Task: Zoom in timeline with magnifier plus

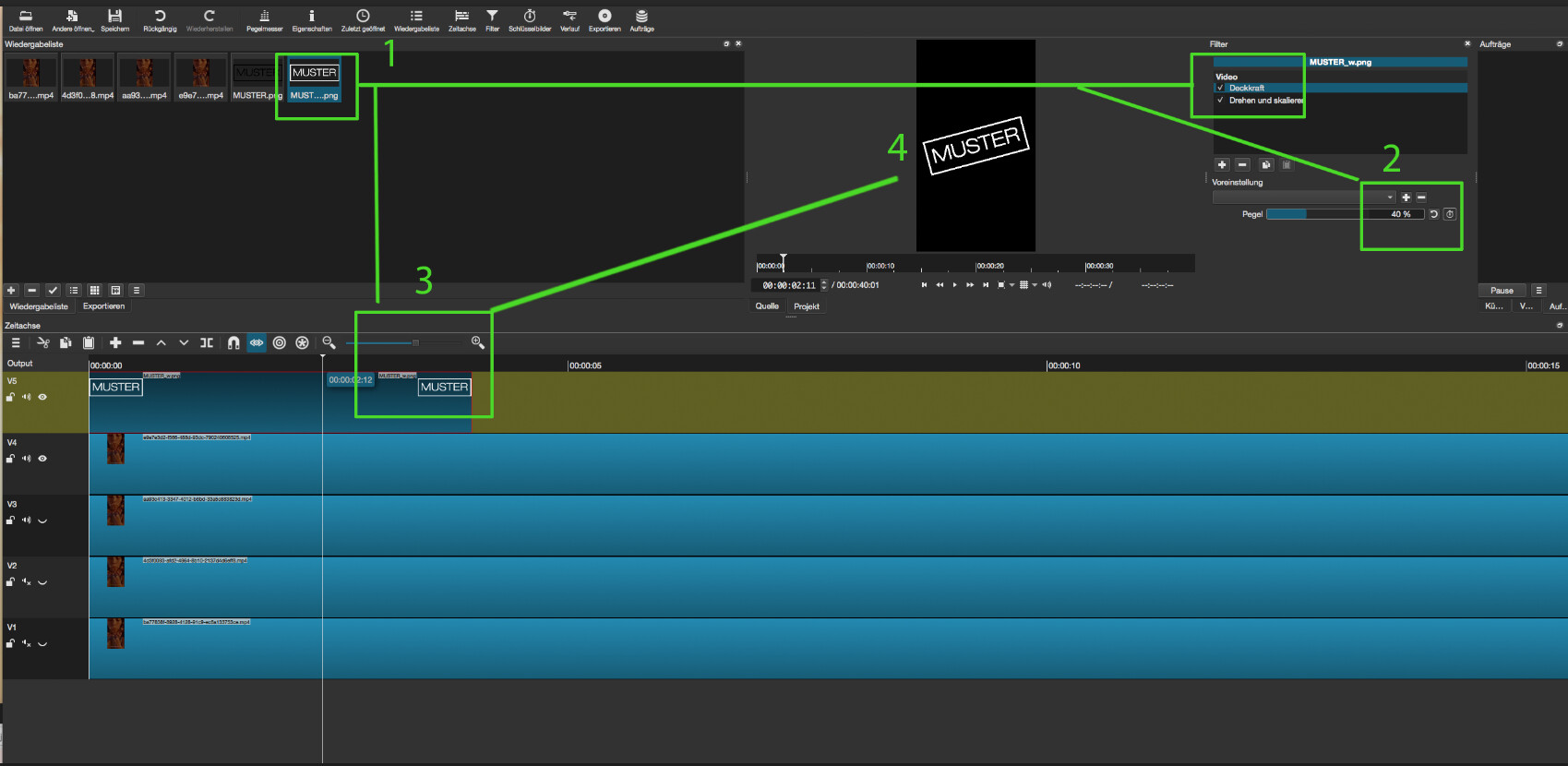Action: click(x=478, y=342)
